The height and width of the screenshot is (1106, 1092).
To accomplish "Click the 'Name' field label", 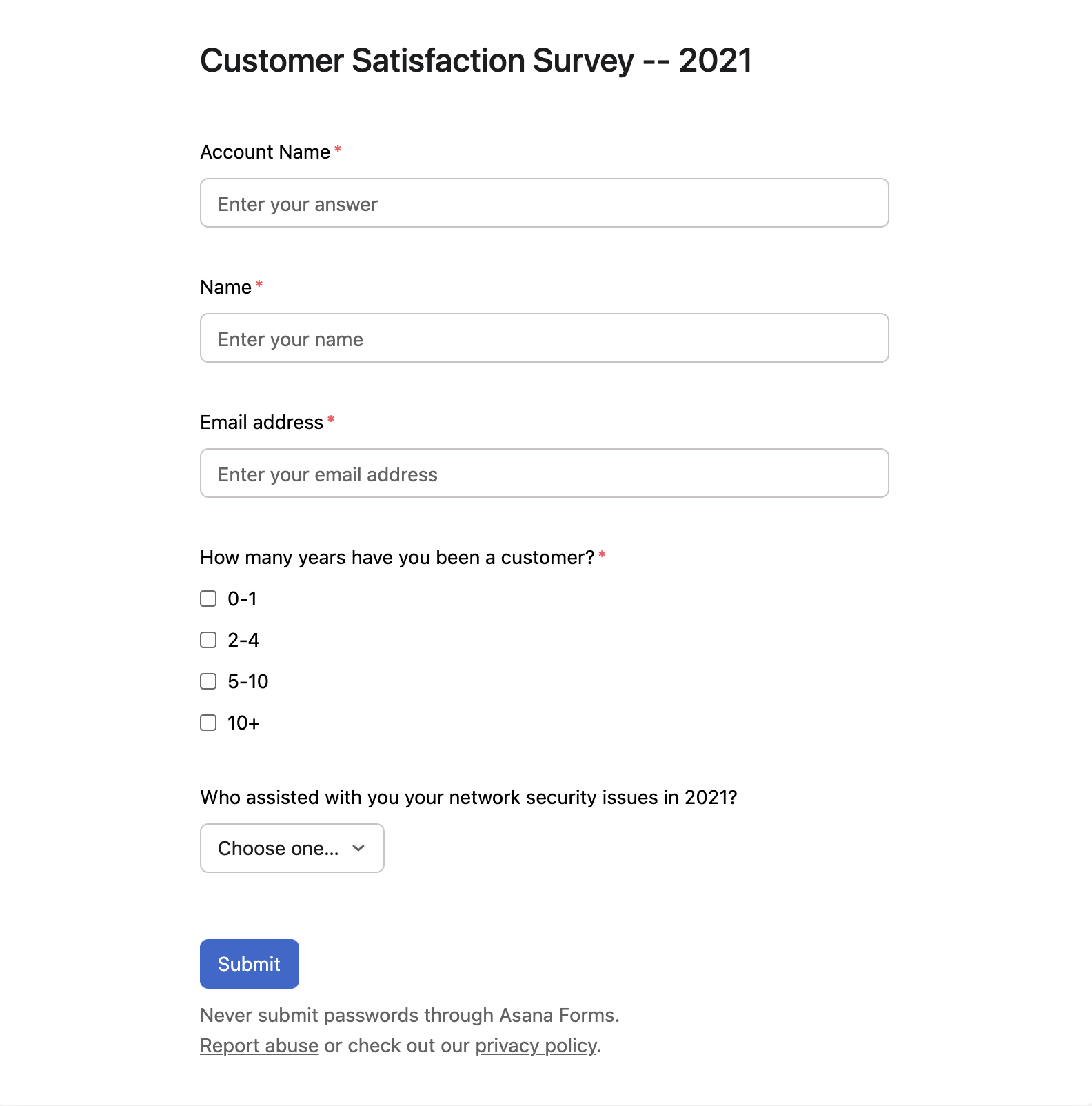I will [x=225, y=287].
